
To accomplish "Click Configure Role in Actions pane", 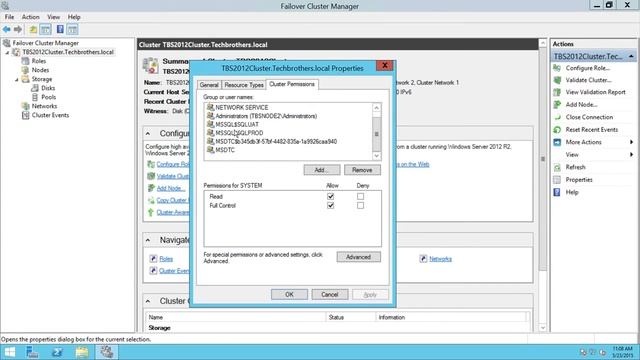I will click(x=587, y=68).
